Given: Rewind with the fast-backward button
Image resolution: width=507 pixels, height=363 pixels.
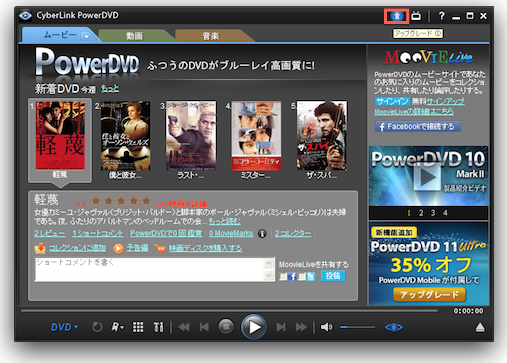Looking at the screenshot, I should pos(184,327).
